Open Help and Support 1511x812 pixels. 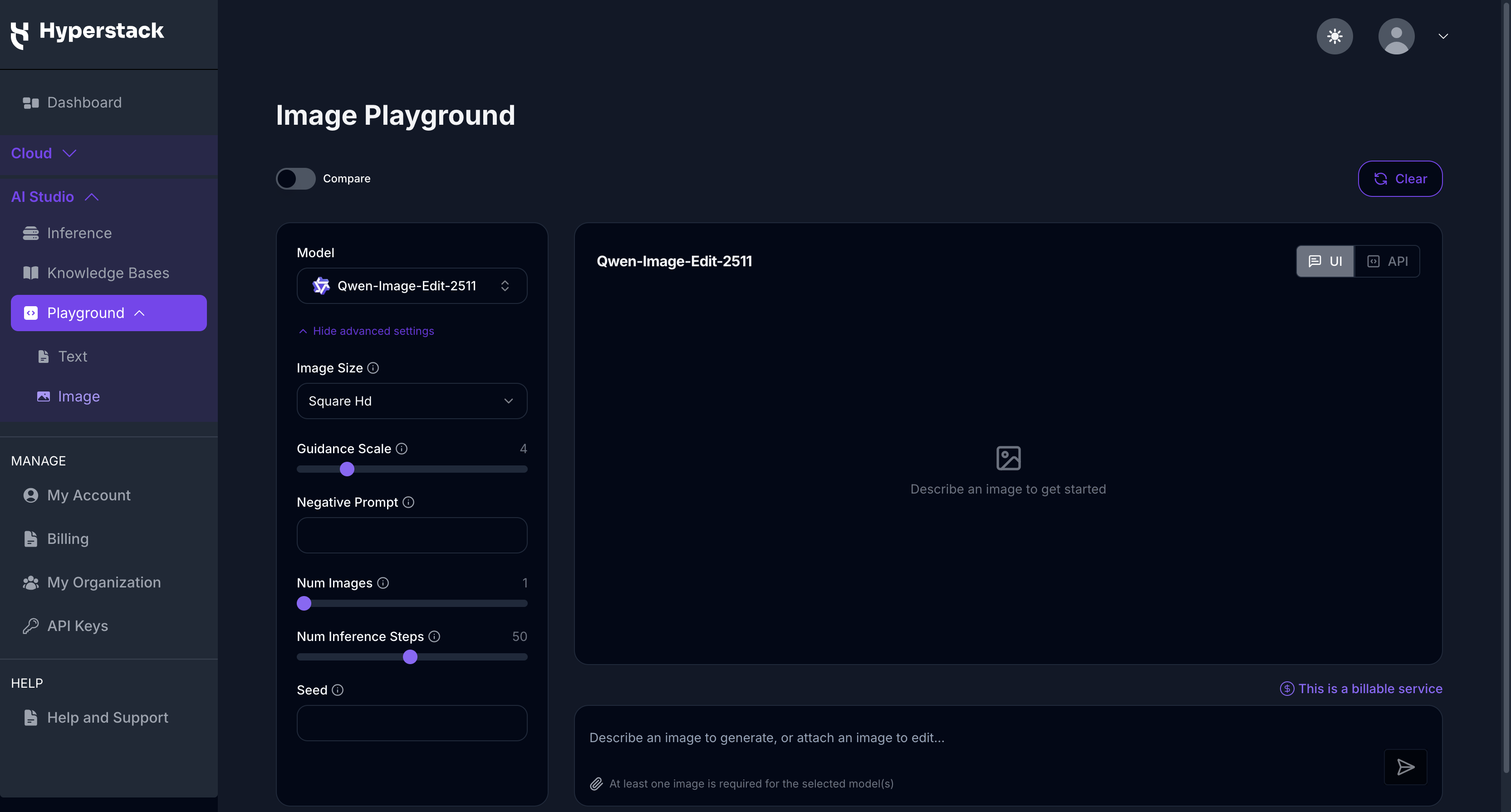click(96, 718)
